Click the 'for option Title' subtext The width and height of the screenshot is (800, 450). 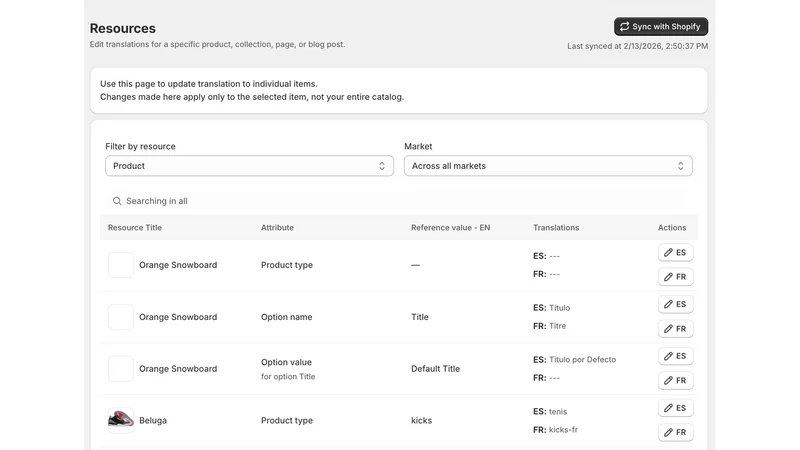click(x=288, y=377)
